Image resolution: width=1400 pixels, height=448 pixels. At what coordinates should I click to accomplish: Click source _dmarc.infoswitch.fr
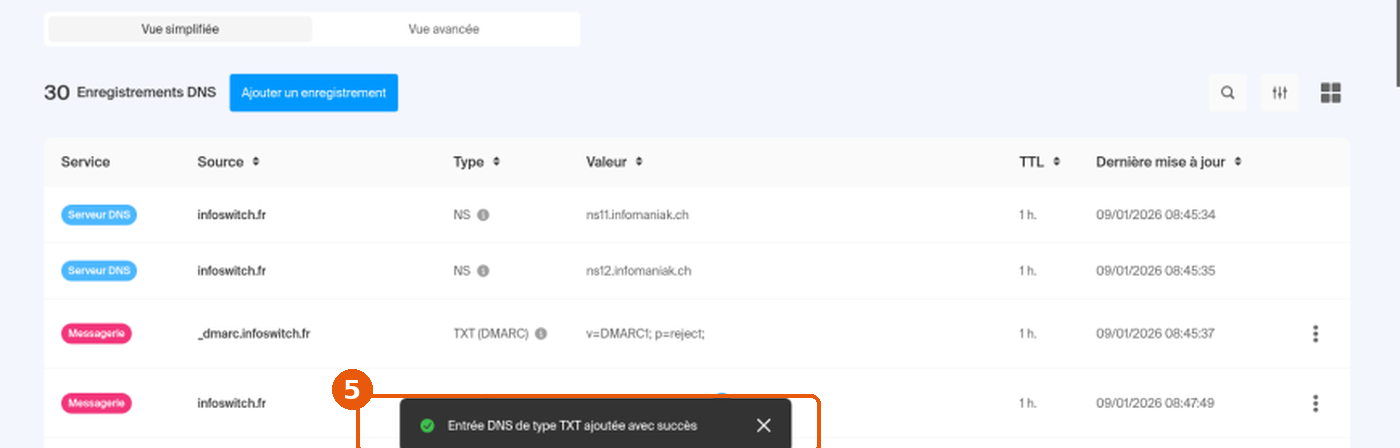pos(254,334)
